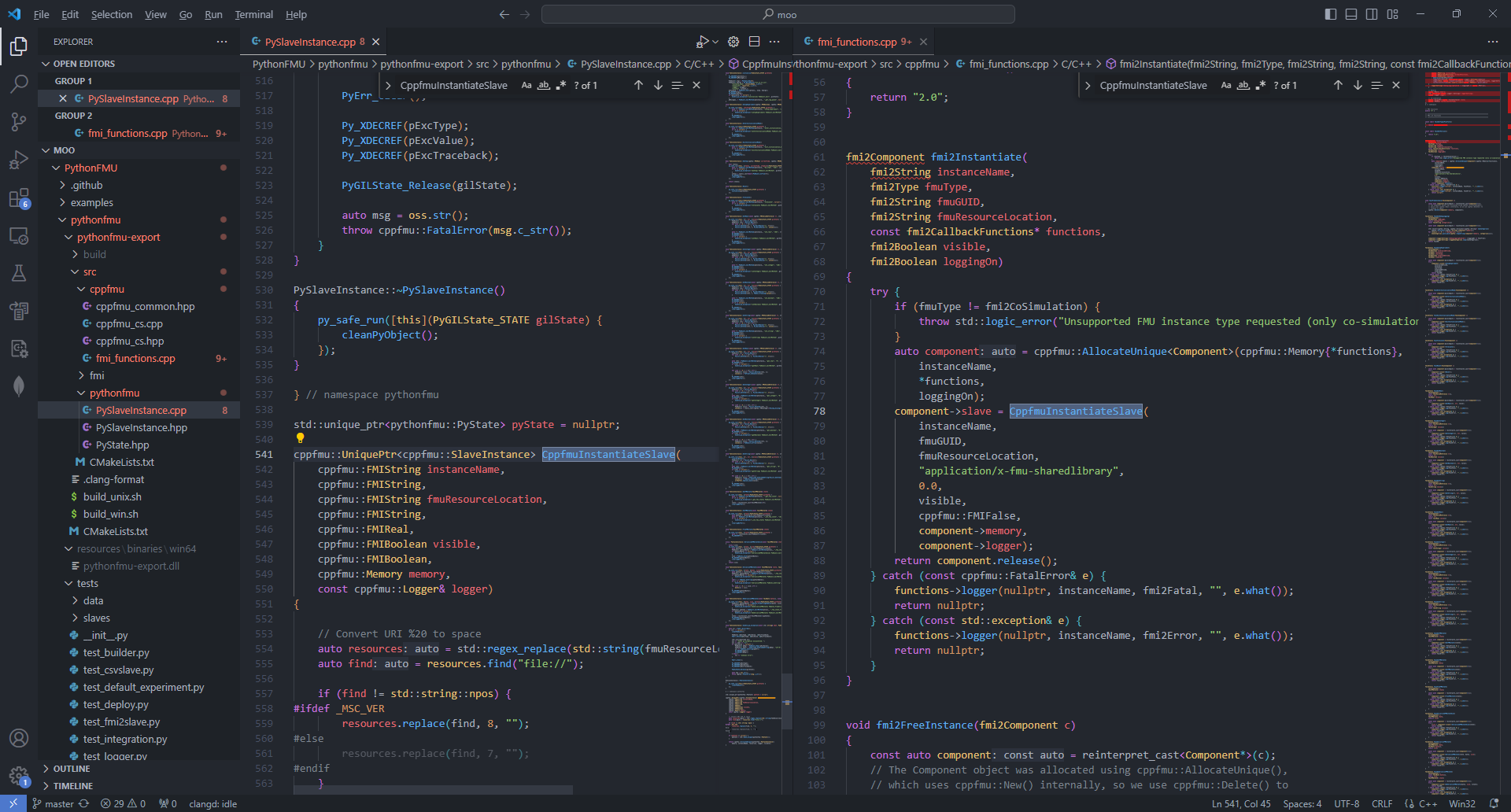The height and width of the screenshot is (812, 1511).
Task: Click left editor minimap
Action: [752, 433]
